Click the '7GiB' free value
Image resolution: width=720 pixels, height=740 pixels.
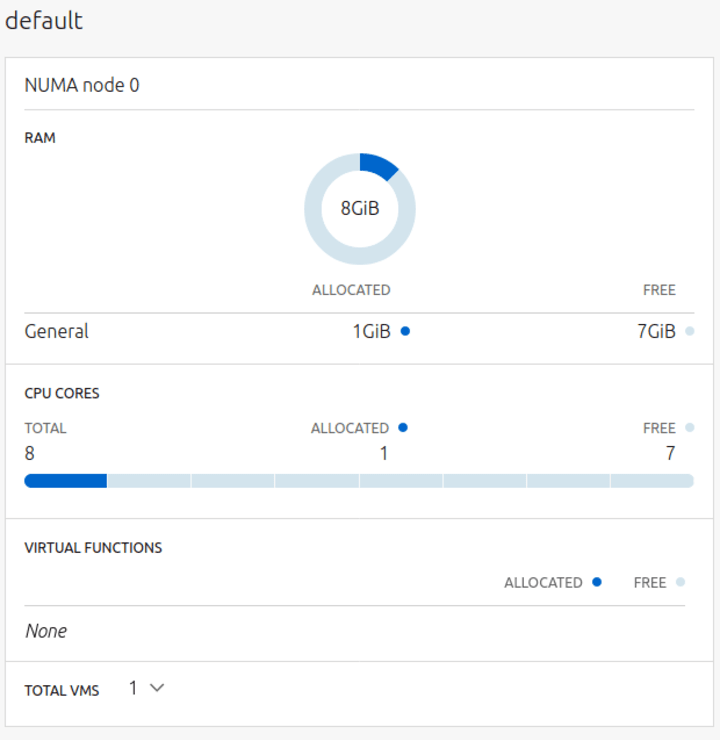[656, 331]
